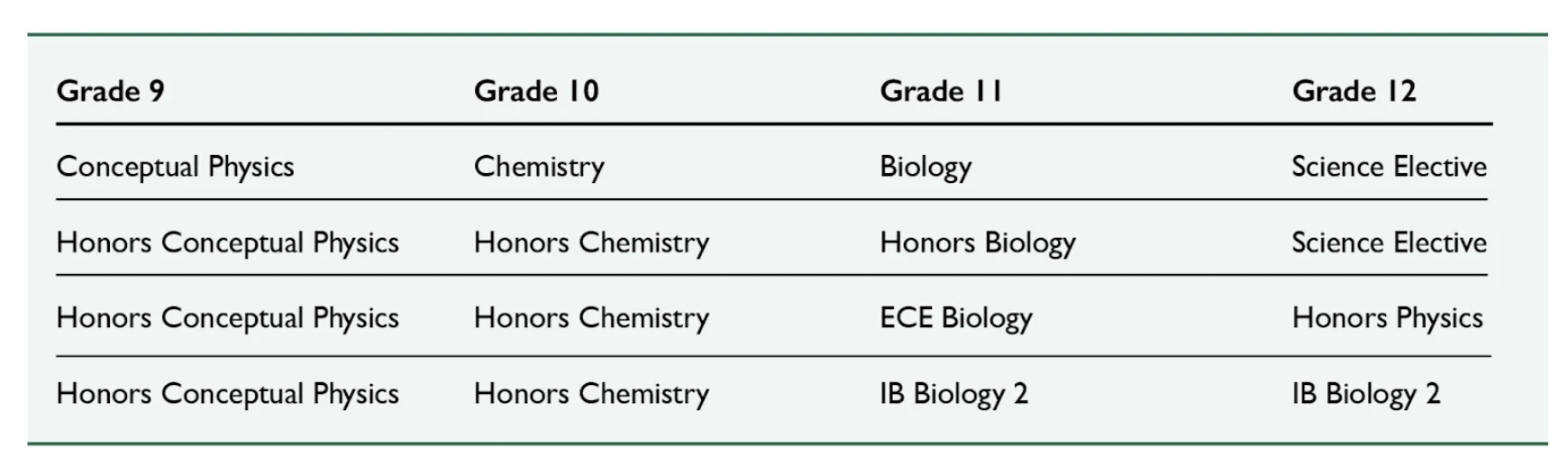Click Science Elective in the Biology row

(x=1389, y=167)
